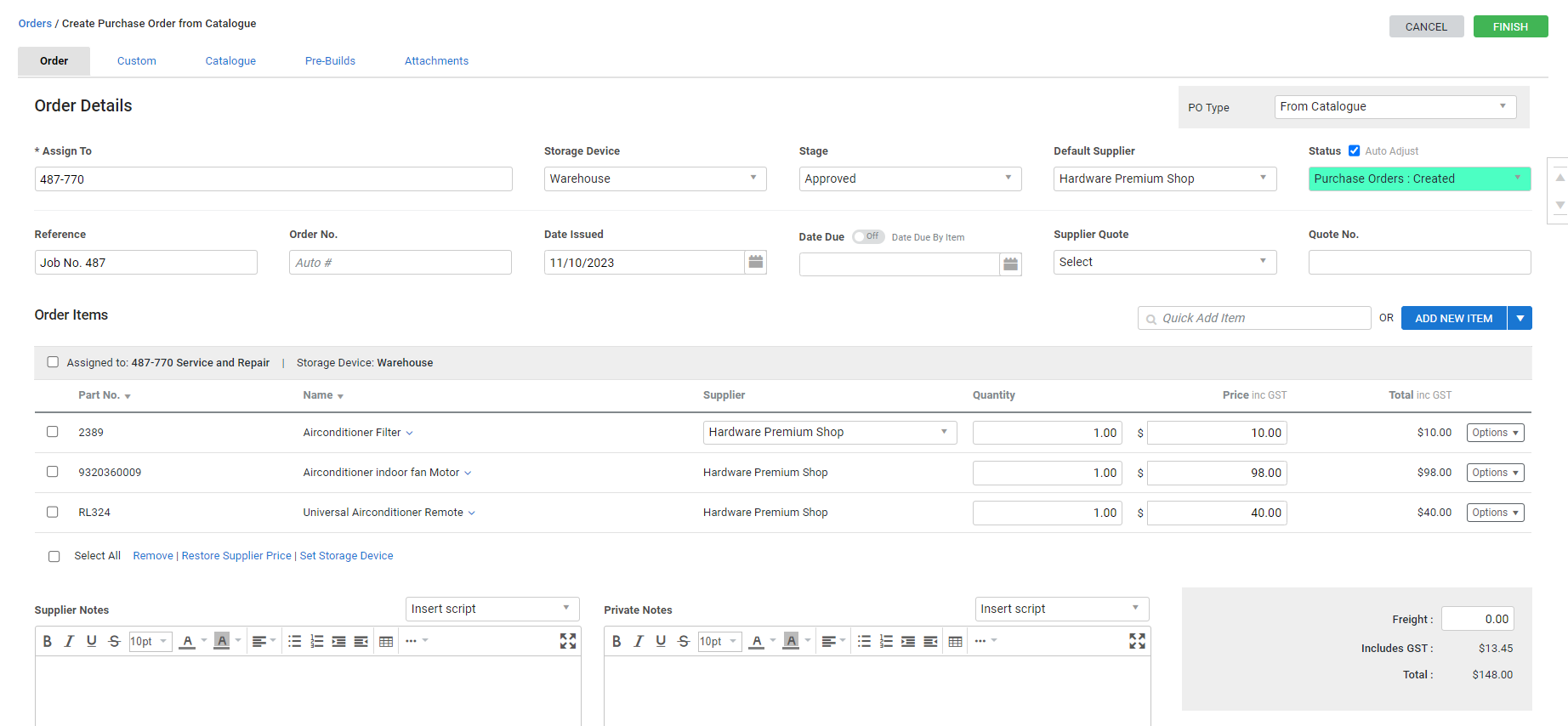Viewport: 1568px width, 726px height.
Task: Open the Stage dropdown showing Approved
Action: click(x=909, y=179)
